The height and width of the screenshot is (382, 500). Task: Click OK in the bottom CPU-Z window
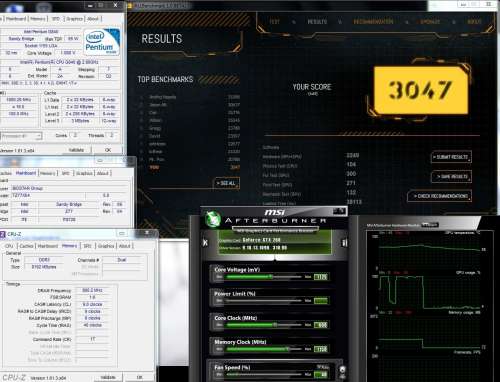pyautogui.click(x=140, y=377)
